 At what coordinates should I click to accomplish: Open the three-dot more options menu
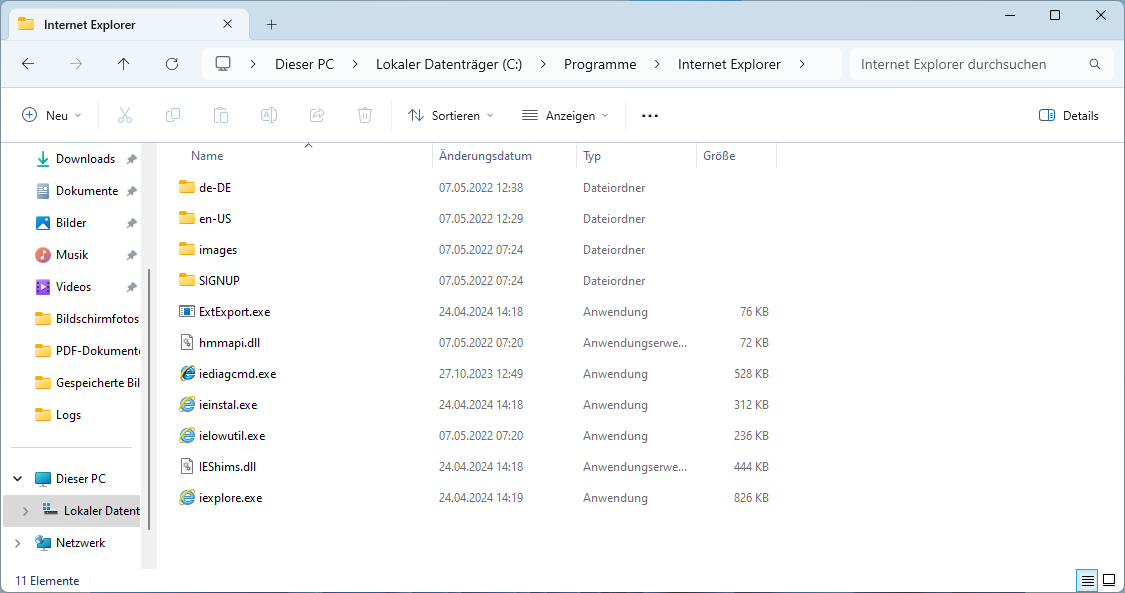[650, 116]
